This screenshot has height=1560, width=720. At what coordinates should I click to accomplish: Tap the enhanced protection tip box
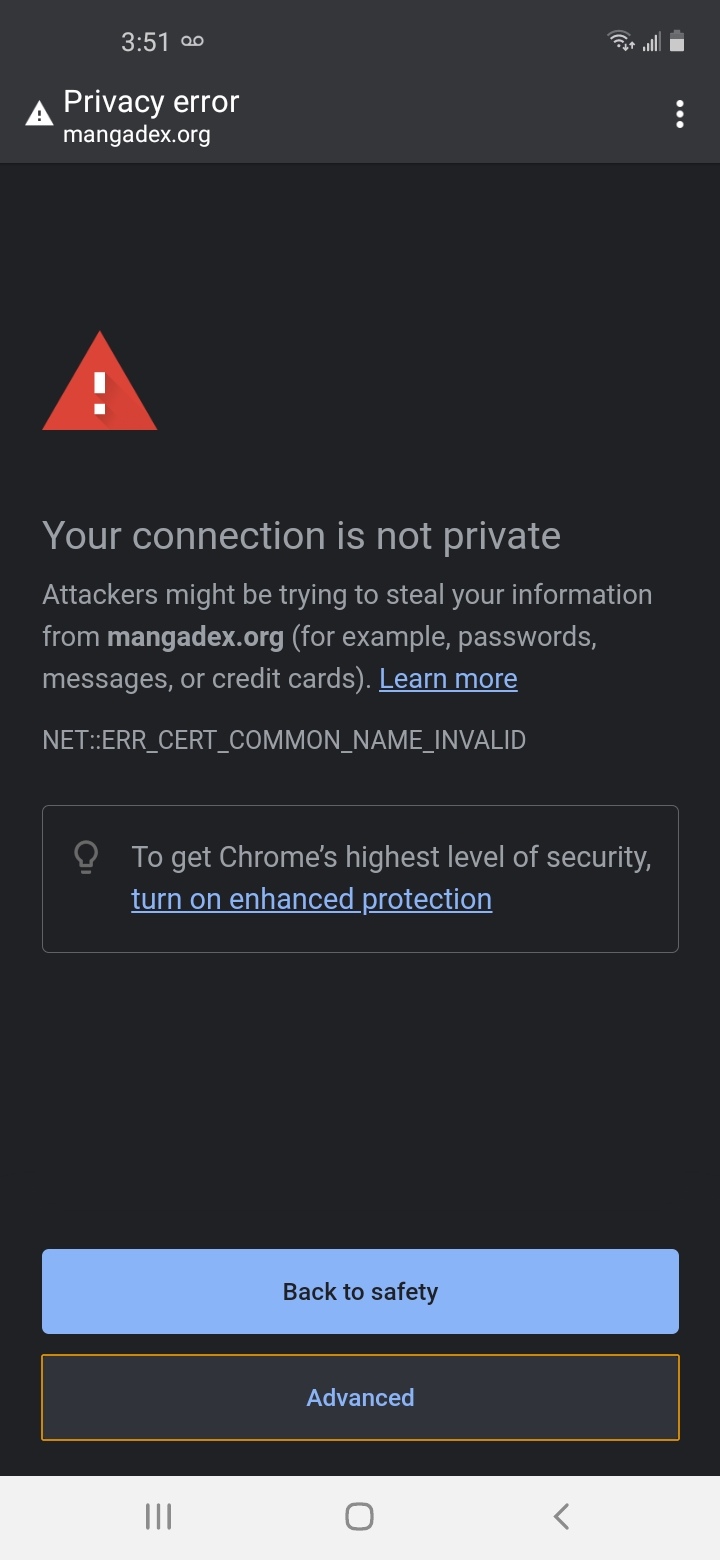(359, 878)
